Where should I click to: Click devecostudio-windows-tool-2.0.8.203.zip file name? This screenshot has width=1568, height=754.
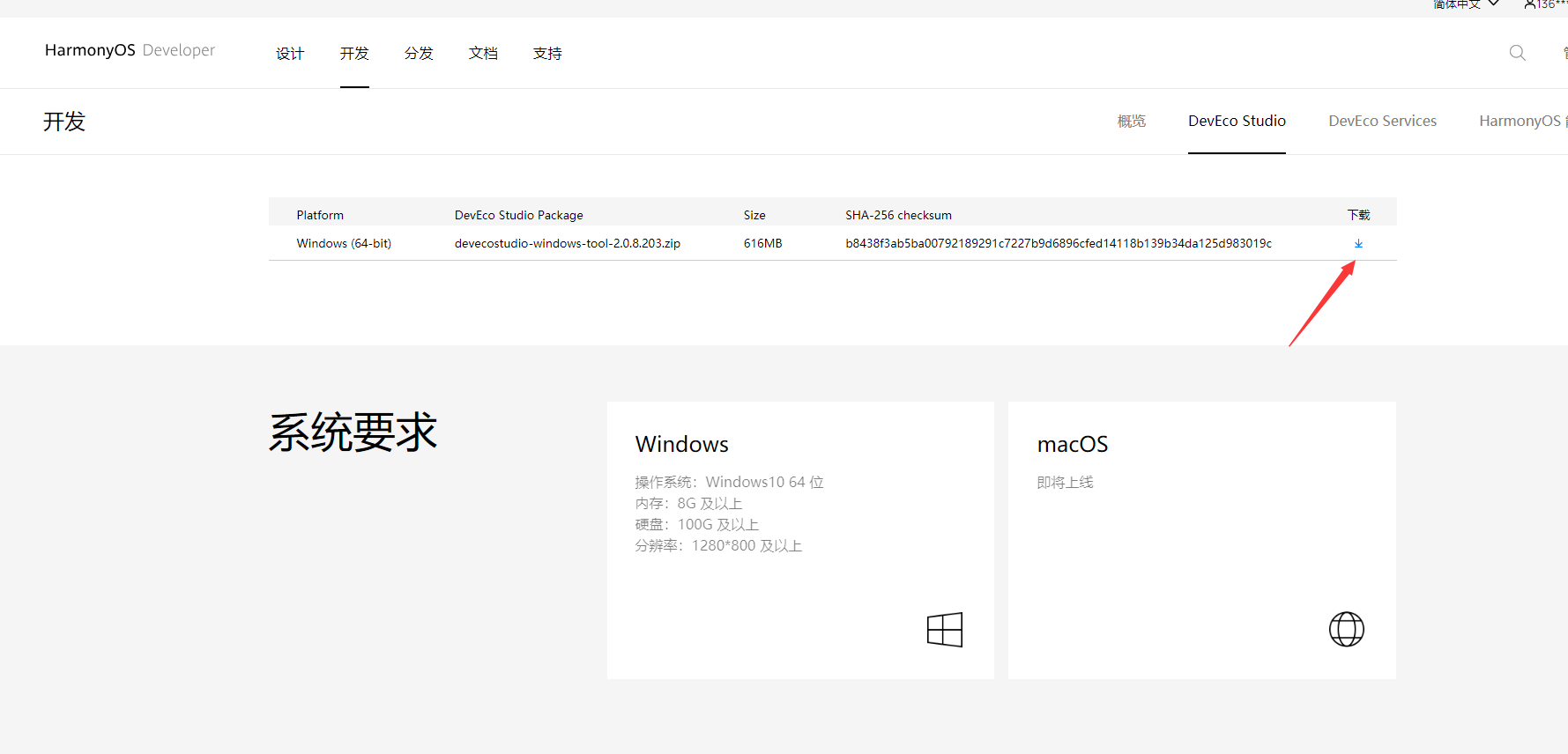click(x=567, y=243)
